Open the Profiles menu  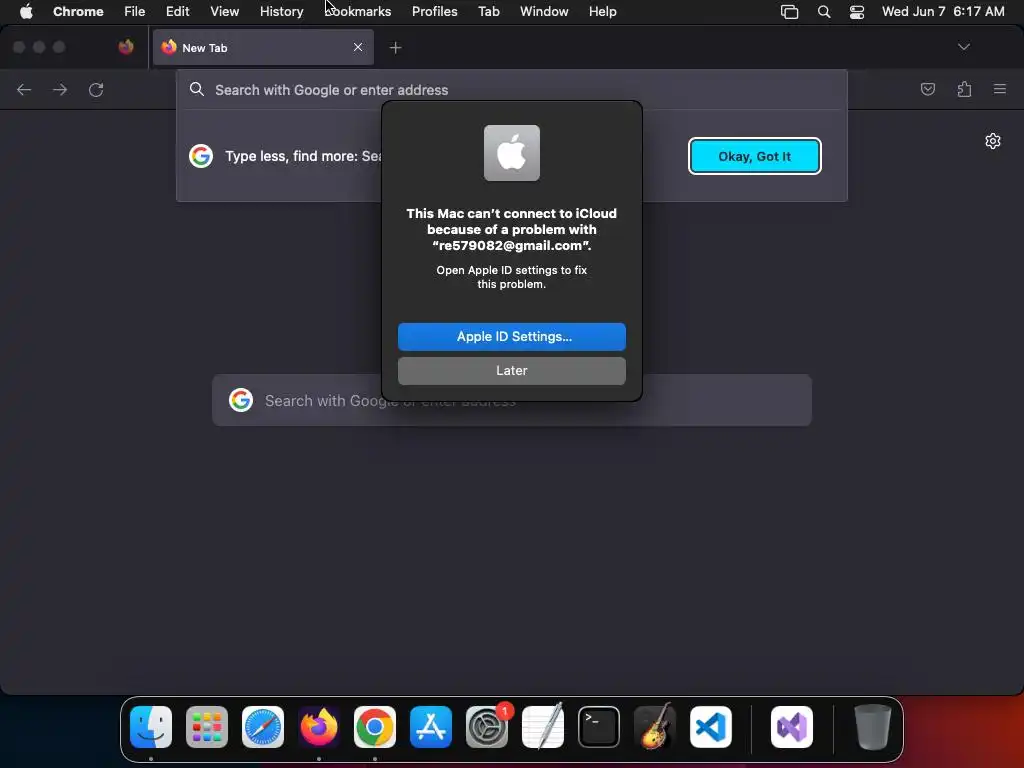[434, 11]
